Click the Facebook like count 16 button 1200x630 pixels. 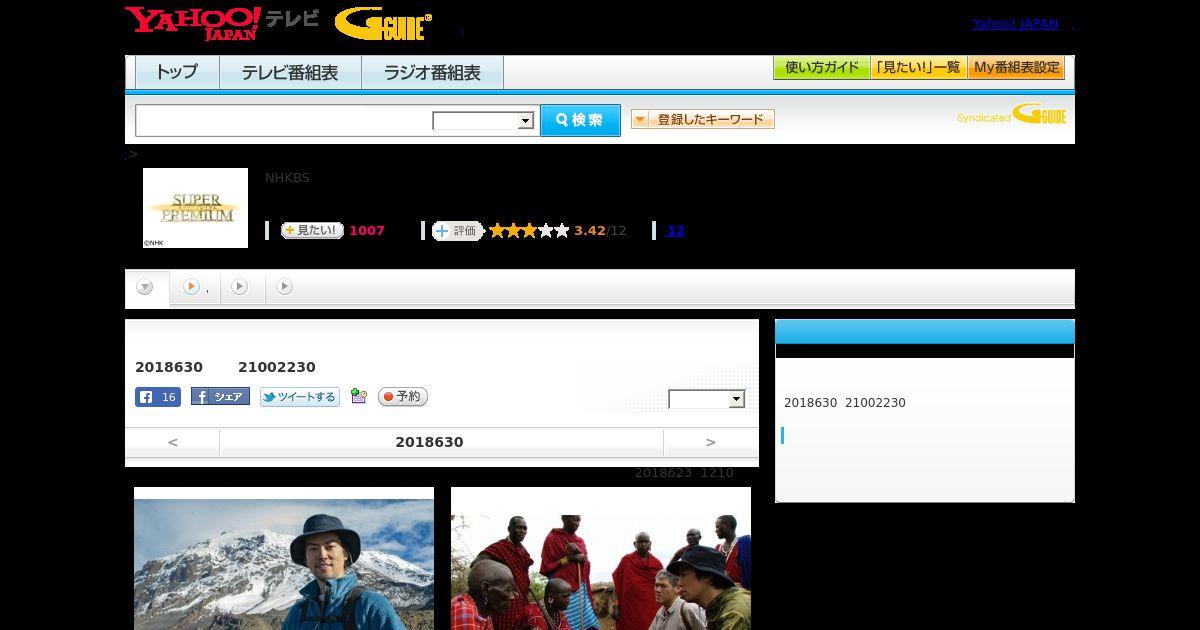pos(158,397)
